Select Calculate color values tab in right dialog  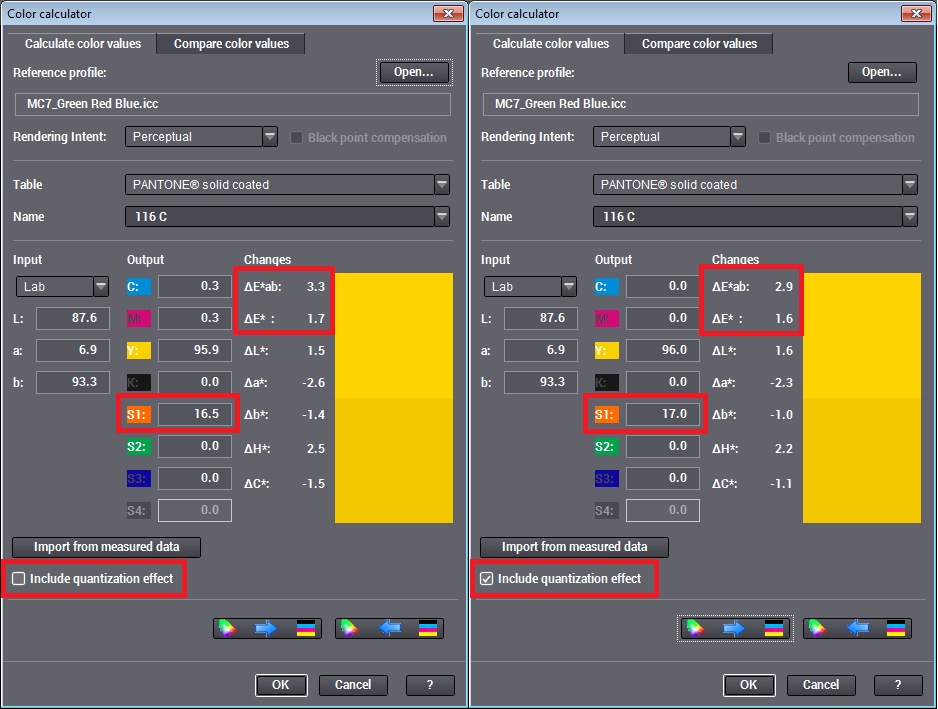pyautogui.click(x=550, y=44)
